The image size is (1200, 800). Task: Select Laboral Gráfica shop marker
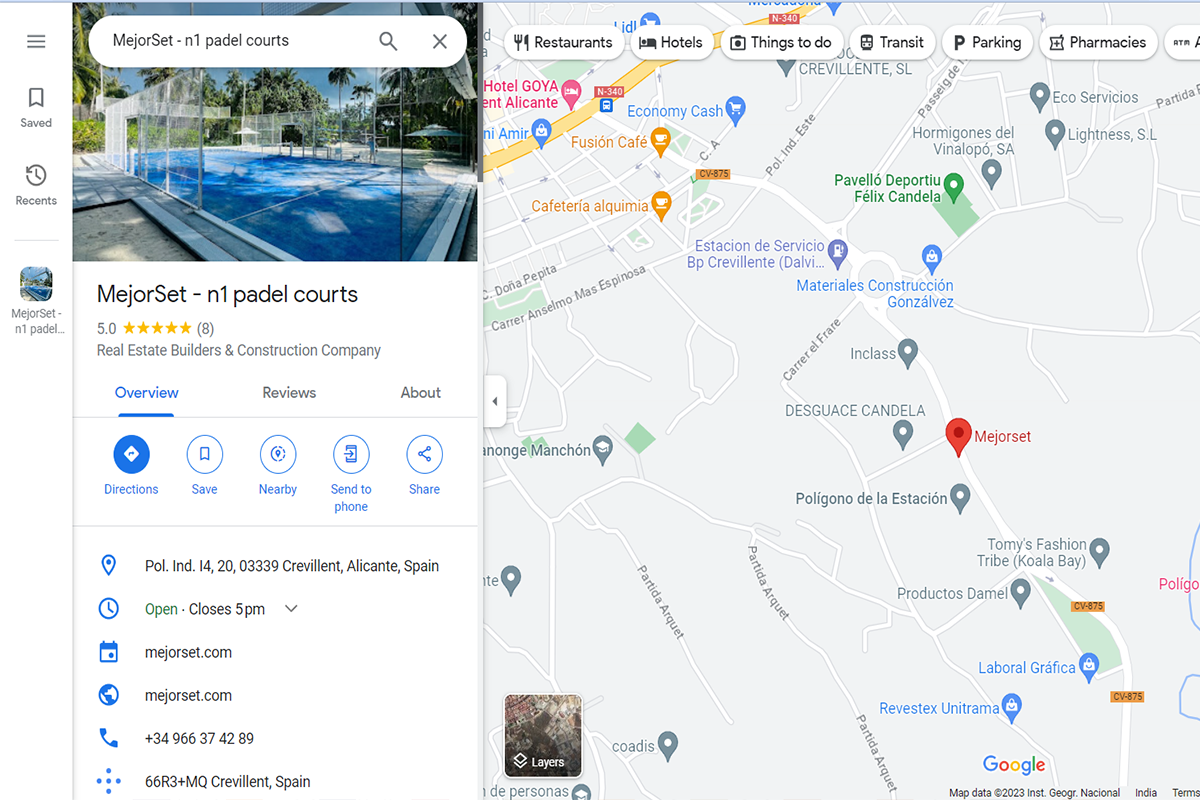(x=1089, y=666)
